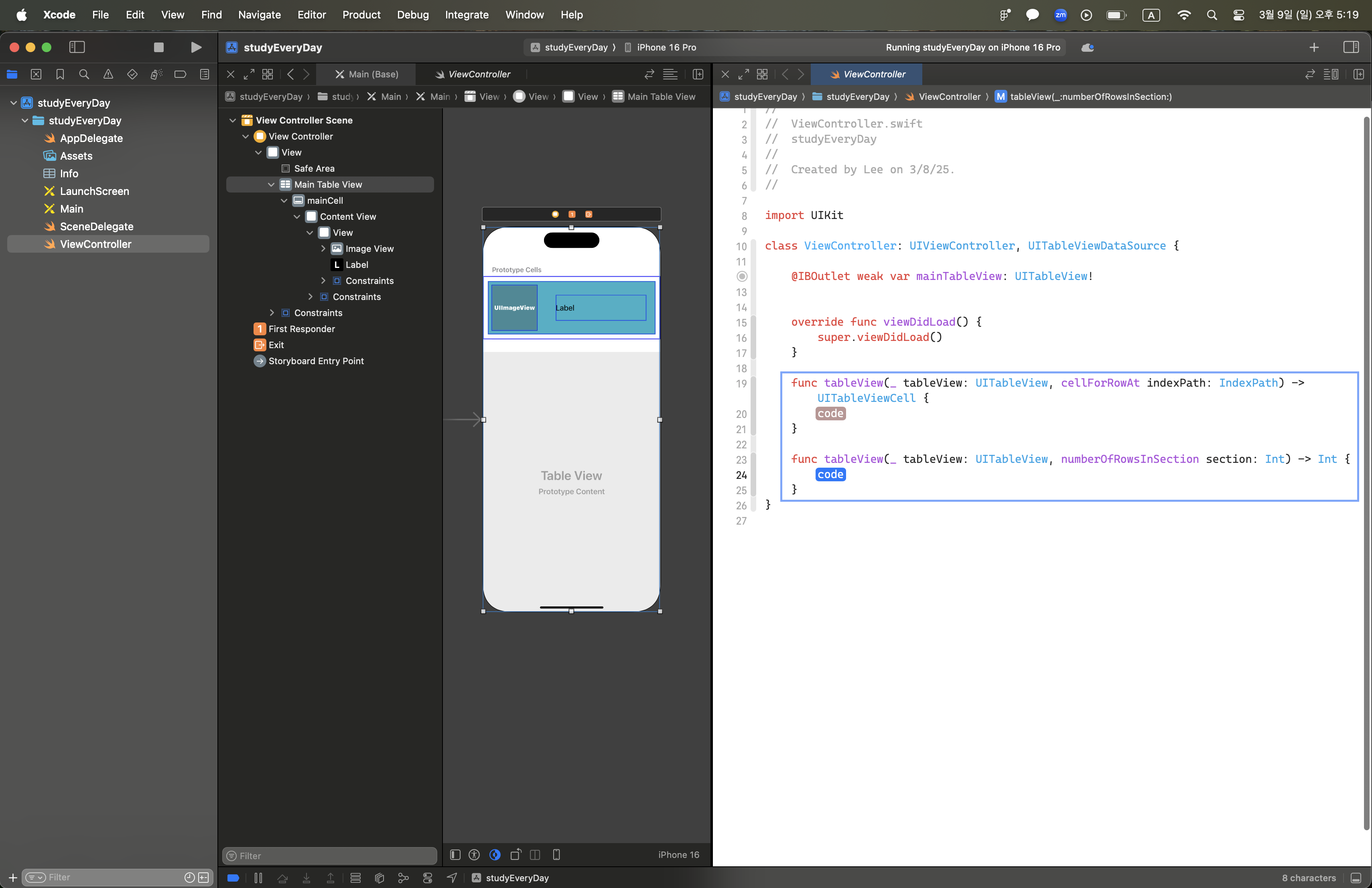The image size is (1372, 888).
Task: Open the Test navigator diamond icon
Action: pyautogui.click(x=132, y=74)
